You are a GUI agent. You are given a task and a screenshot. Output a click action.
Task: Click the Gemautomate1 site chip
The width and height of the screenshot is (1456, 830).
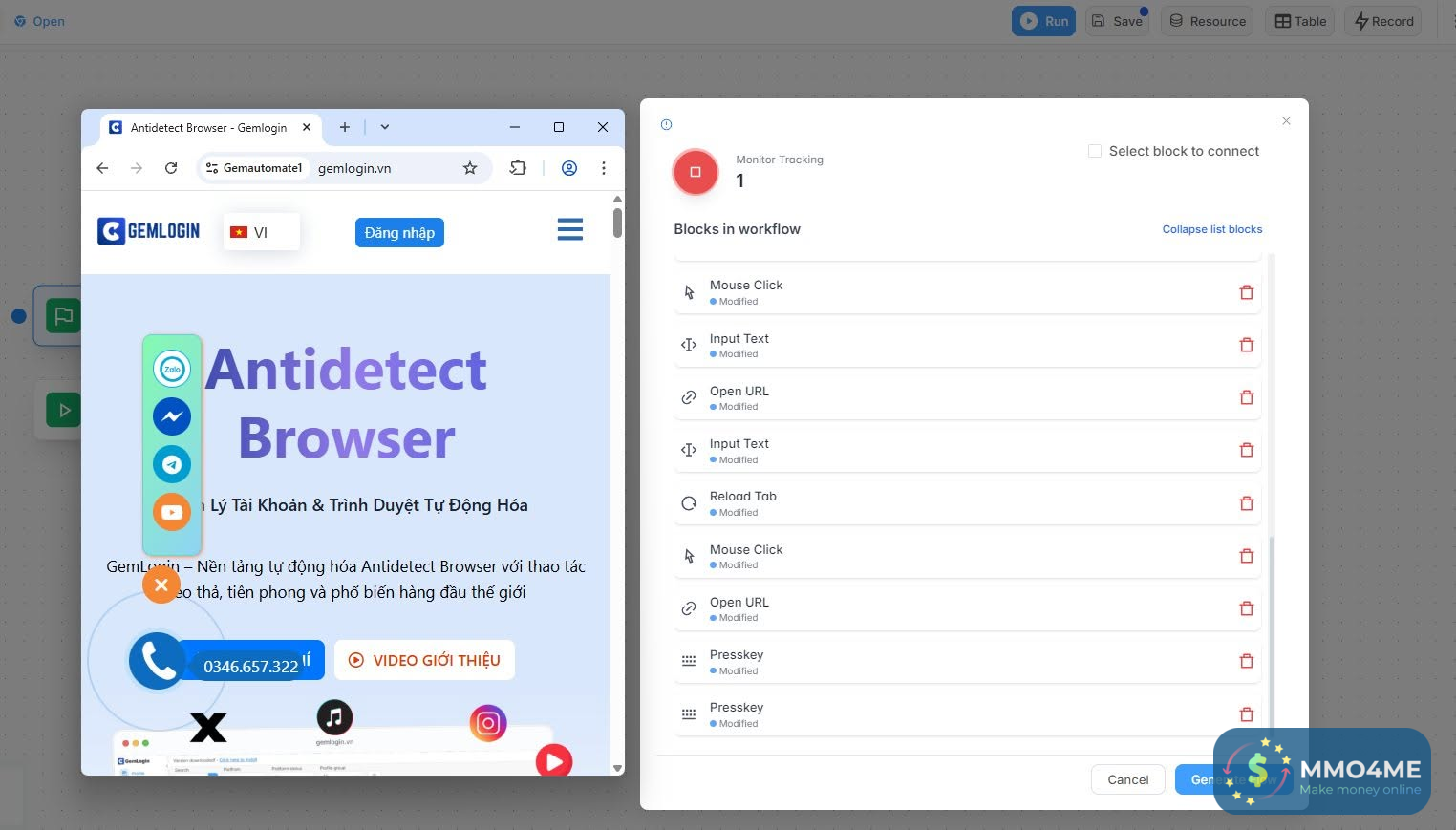click(x=254, y=168)
